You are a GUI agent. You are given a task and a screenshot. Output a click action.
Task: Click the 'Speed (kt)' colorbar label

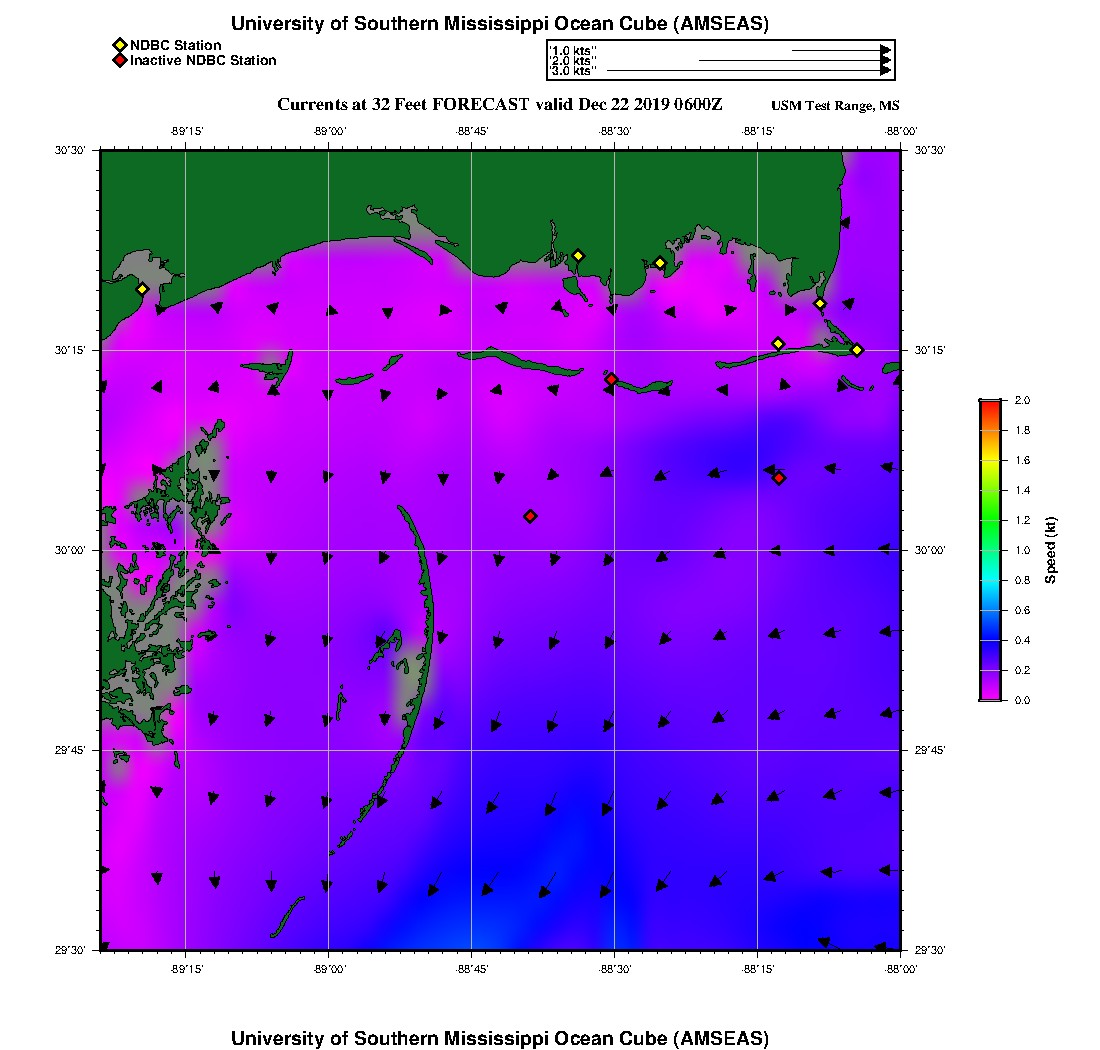1051,550
